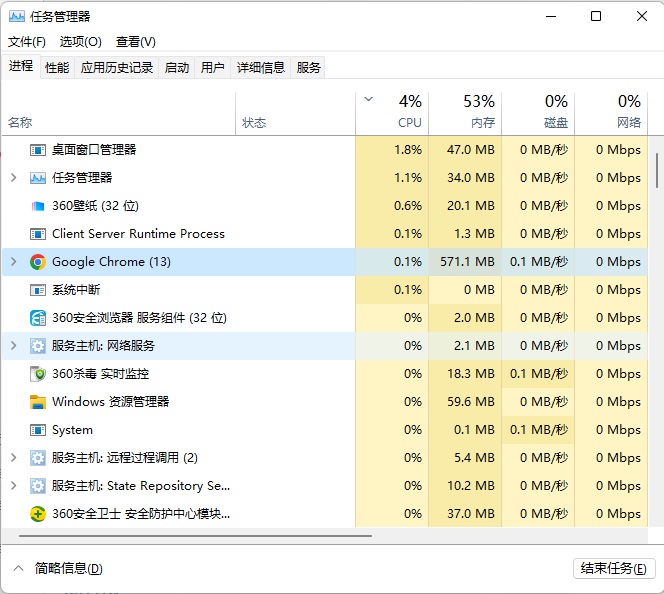664x594 pixels.
Task: Click the Windows 资源管理器 folder icon
Action: click(x=38, y=402)
